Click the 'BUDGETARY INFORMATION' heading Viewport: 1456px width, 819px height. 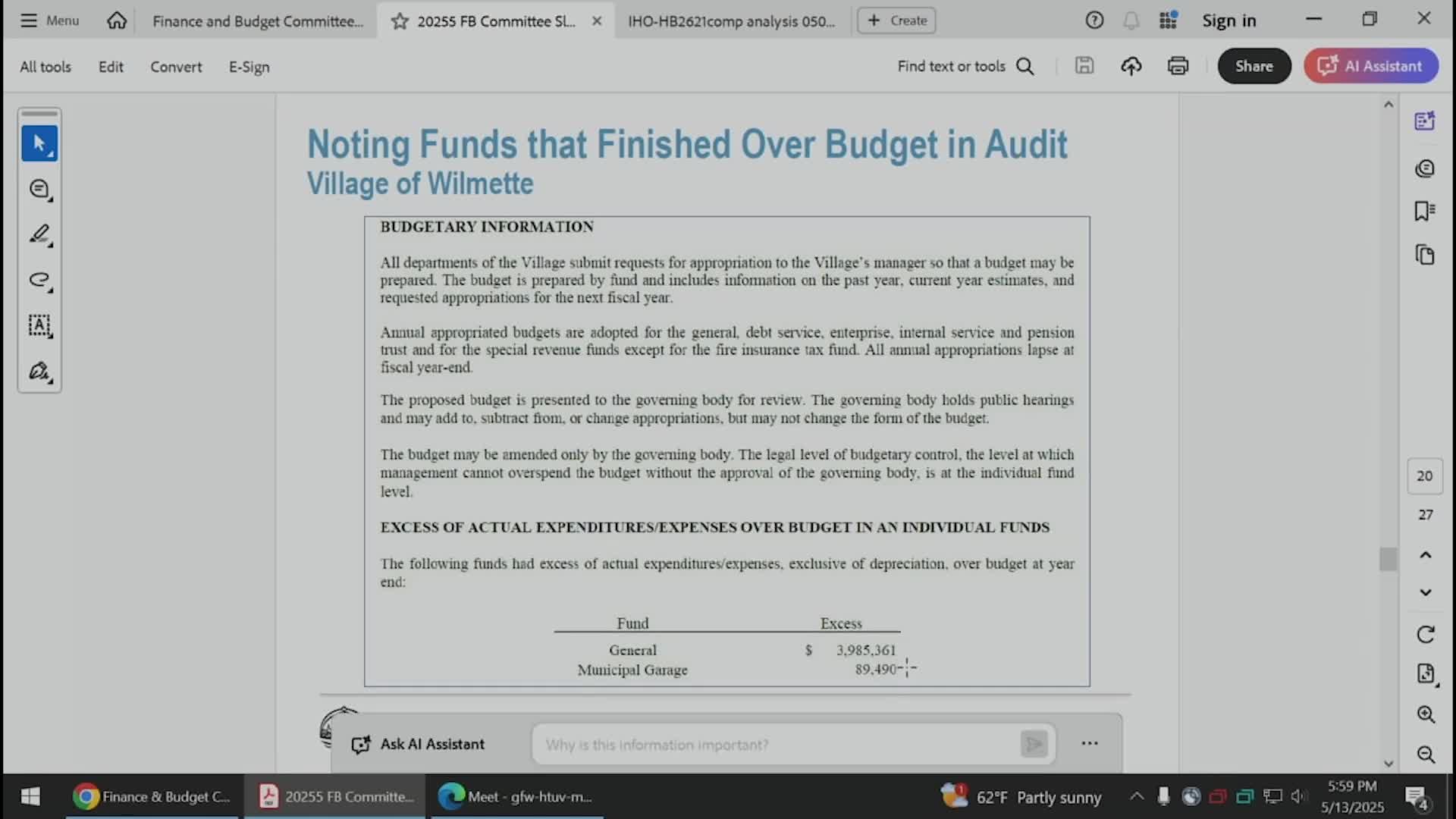point(487,227)
